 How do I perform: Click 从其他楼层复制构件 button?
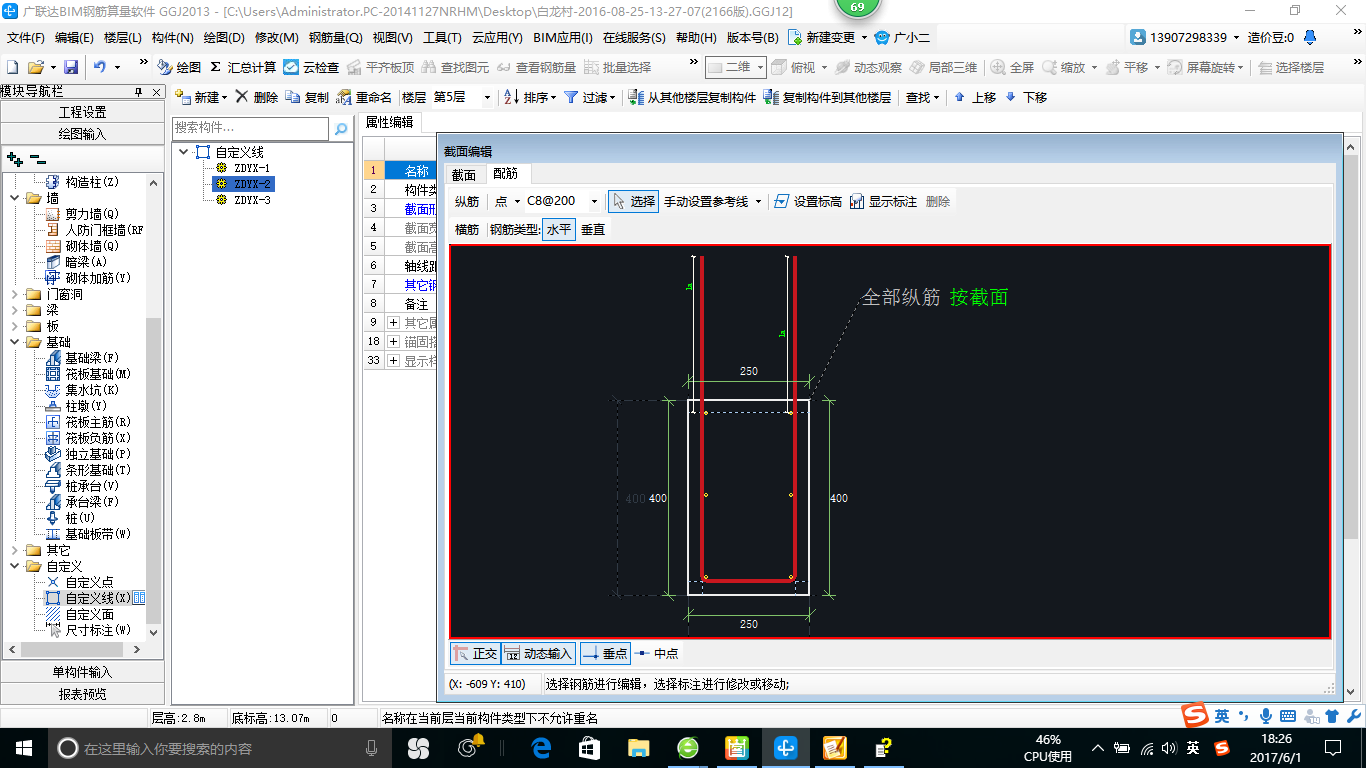pos(691,97)
